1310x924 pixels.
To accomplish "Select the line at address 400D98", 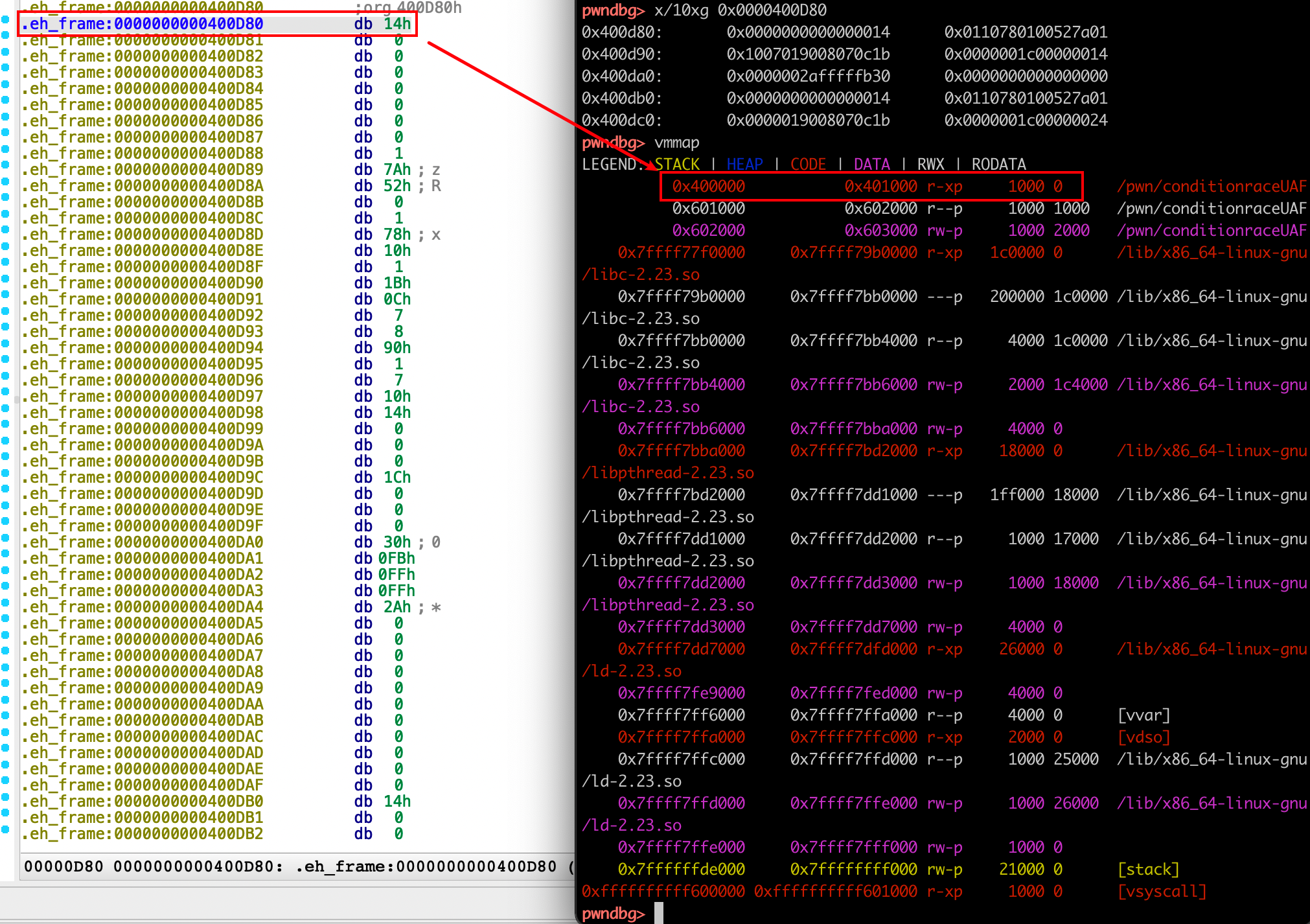I will [216, 413].
